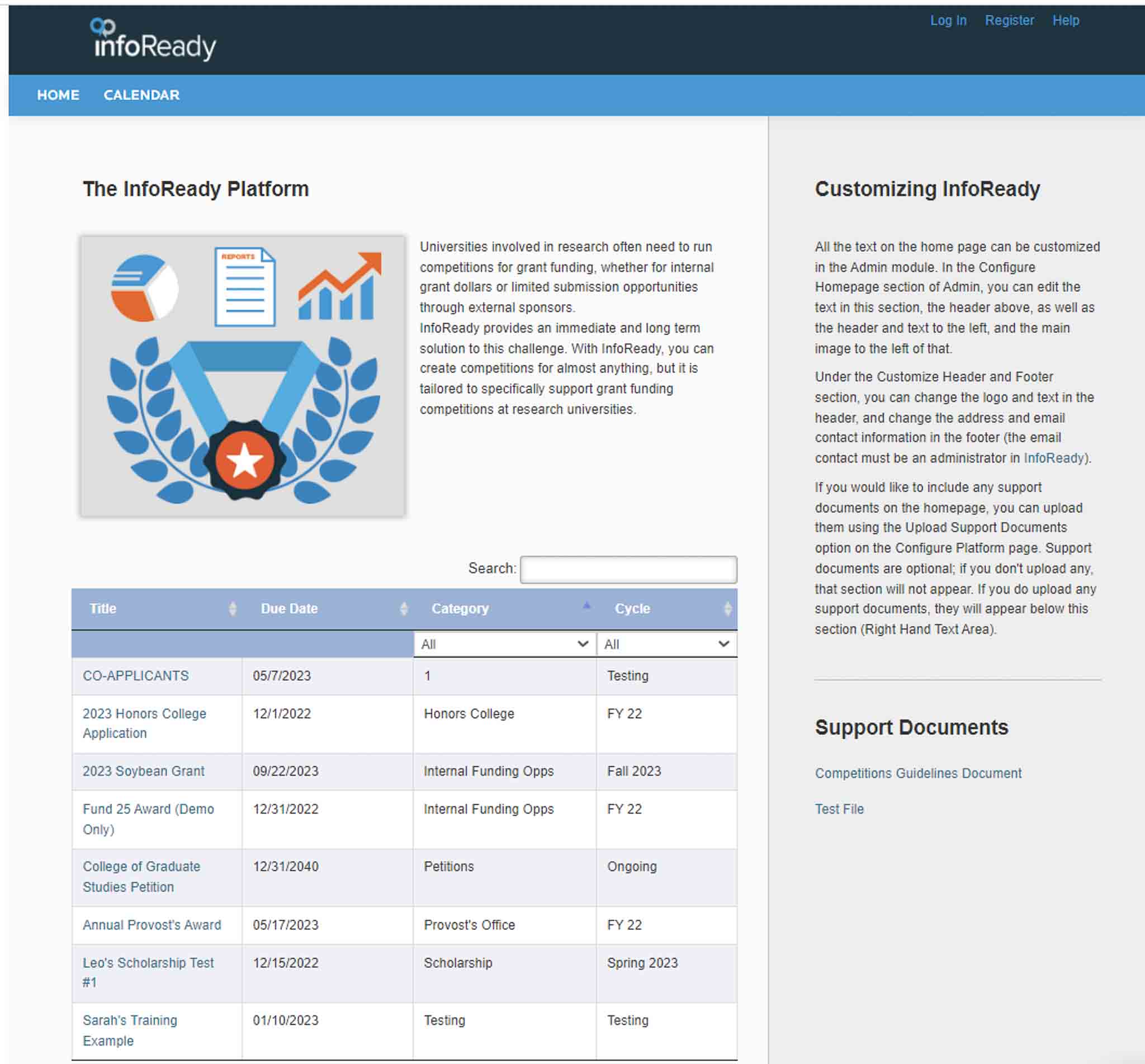Sort table by Title column arrows
This screenshot has height=1064, width=1145.
tap(233, 608)
